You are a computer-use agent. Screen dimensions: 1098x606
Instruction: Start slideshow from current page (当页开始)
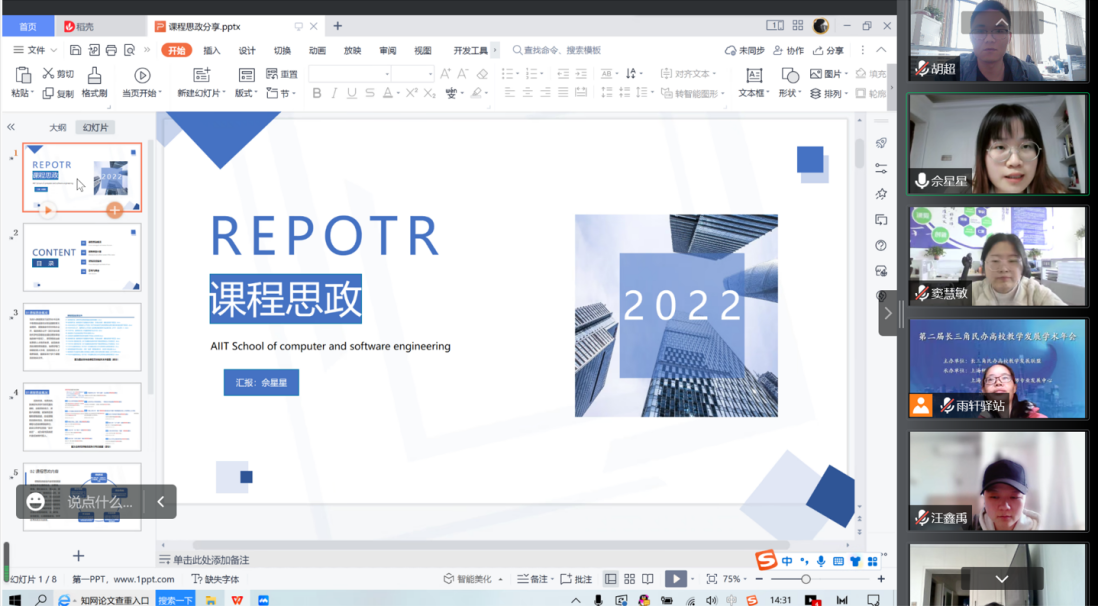coord(143,80)
